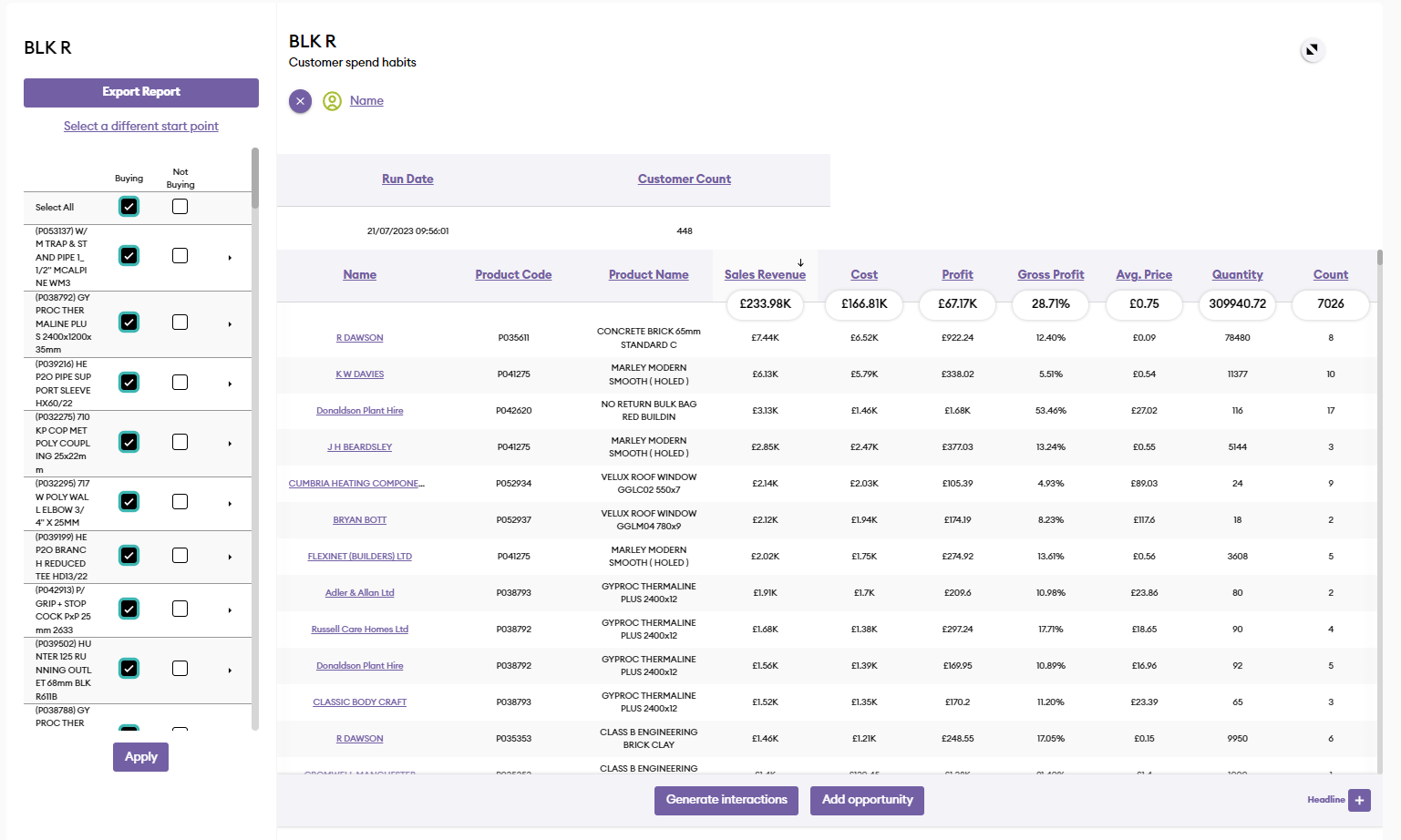Click the Headline plus icon
This screenshot has width=1401, height=840.
point(1359,800)
